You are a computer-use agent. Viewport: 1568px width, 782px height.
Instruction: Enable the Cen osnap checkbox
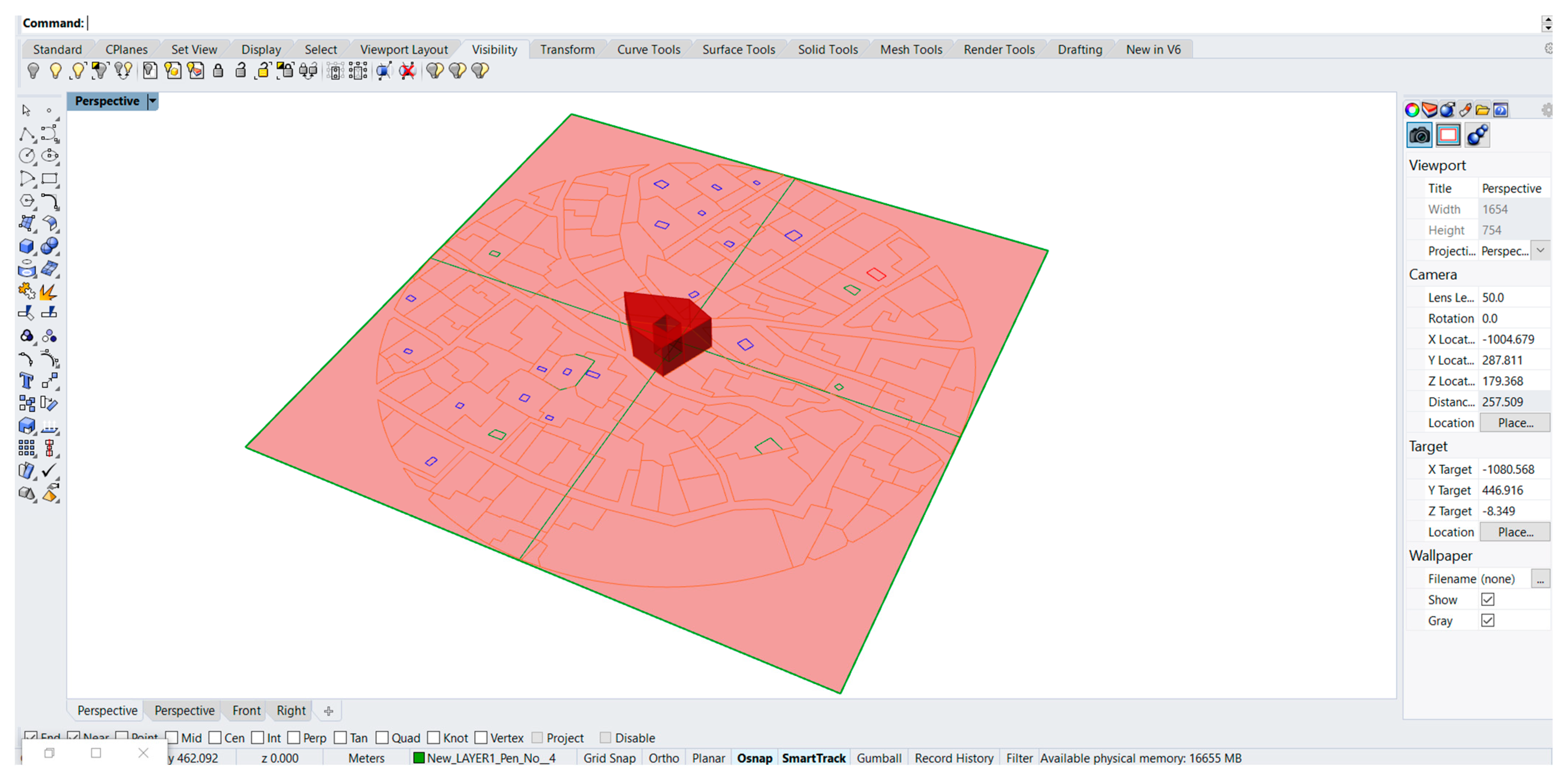[216, 738]
